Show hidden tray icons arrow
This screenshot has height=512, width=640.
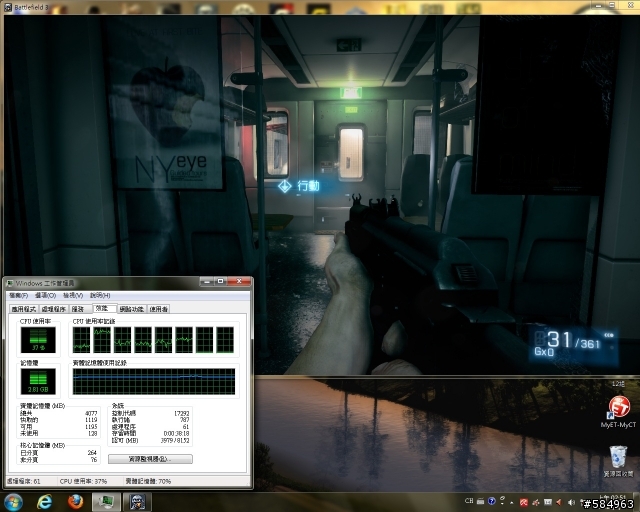coord(511,503)
